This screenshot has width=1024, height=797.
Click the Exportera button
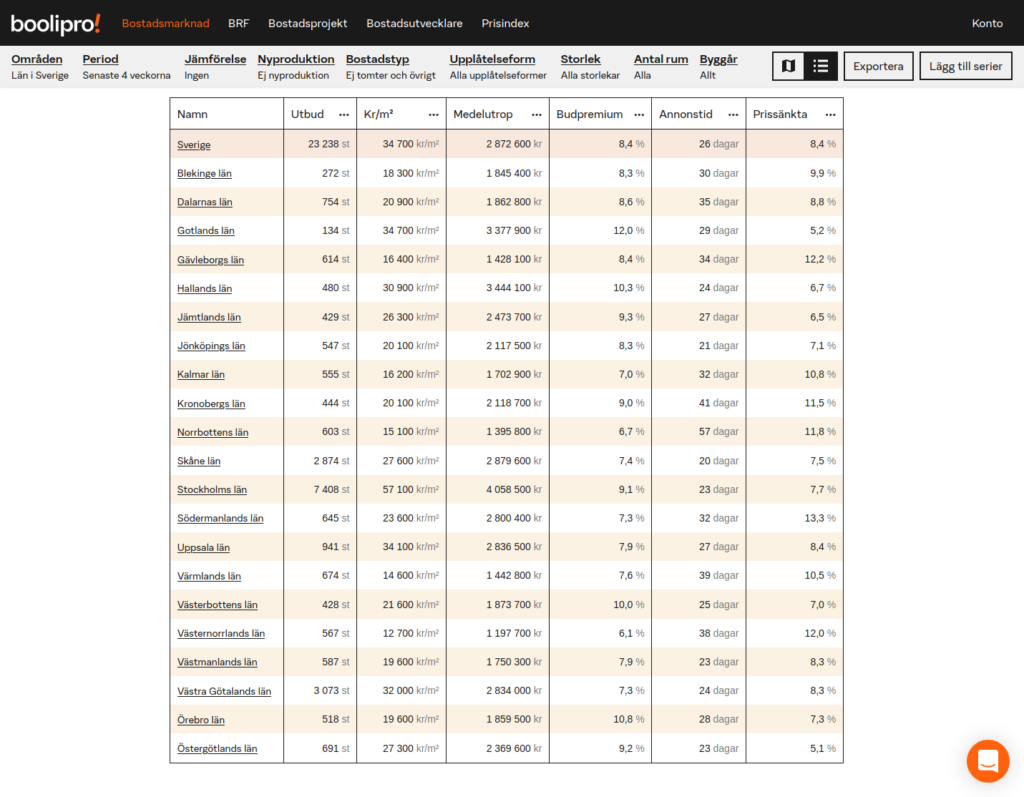click(x=878, y=66)
